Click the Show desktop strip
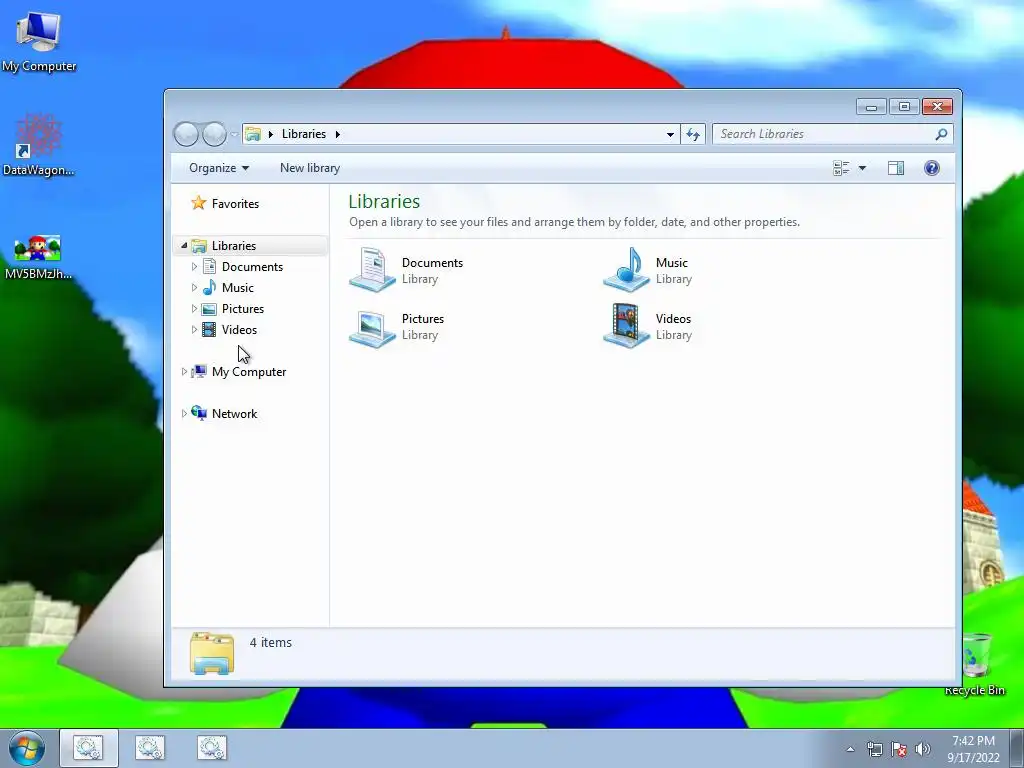Screen dimensions: 1024x768 tap(1017, 748)
